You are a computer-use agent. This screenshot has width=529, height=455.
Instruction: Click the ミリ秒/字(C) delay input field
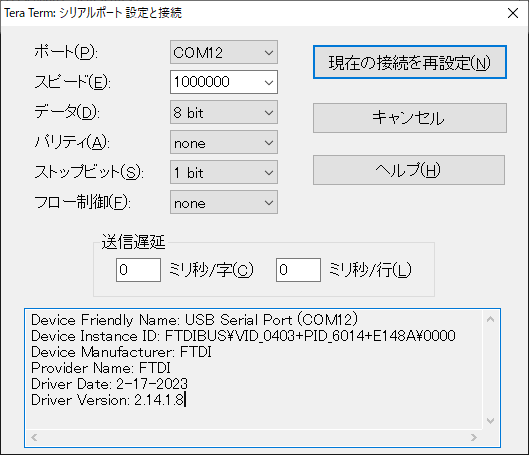coord(138,270)
